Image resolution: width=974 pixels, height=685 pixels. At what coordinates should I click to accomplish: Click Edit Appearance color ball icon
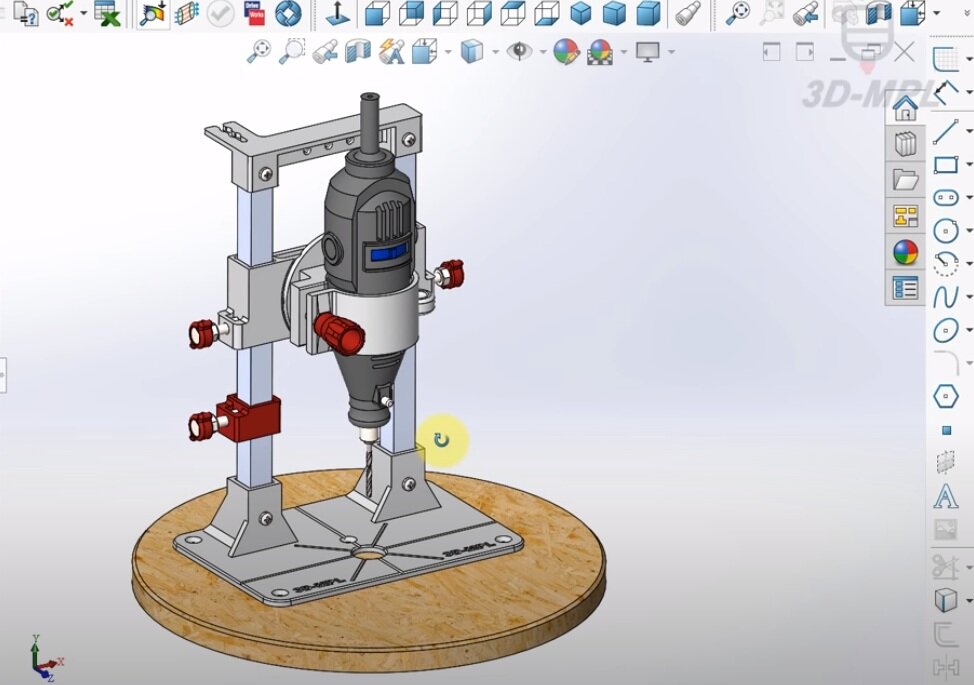tap(567, 52)
